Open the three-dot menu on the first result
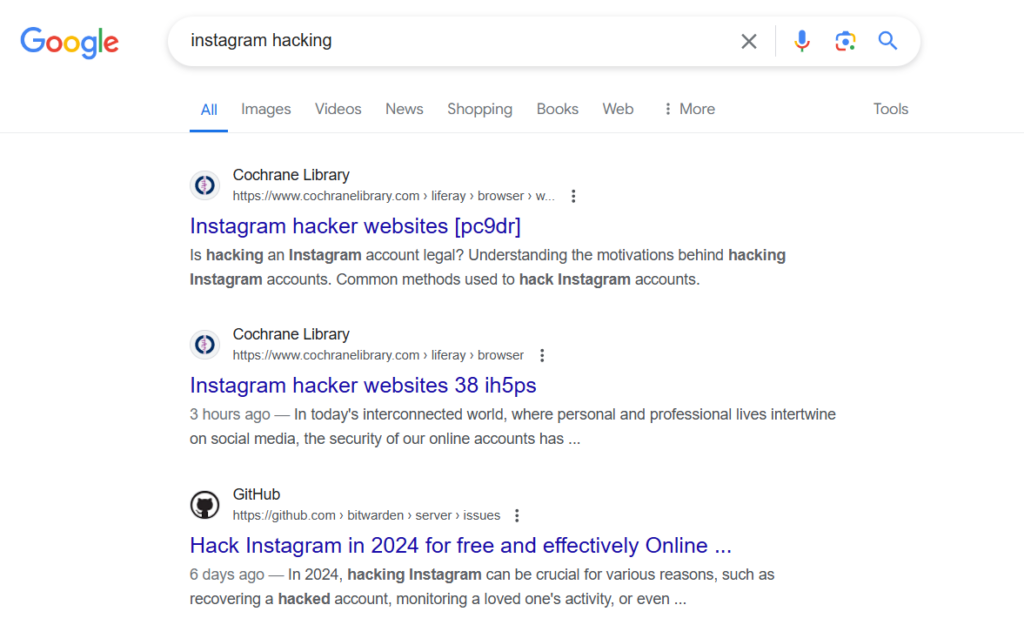The height and width of the screenshot is (625, 1024). (x=573, y=196)
